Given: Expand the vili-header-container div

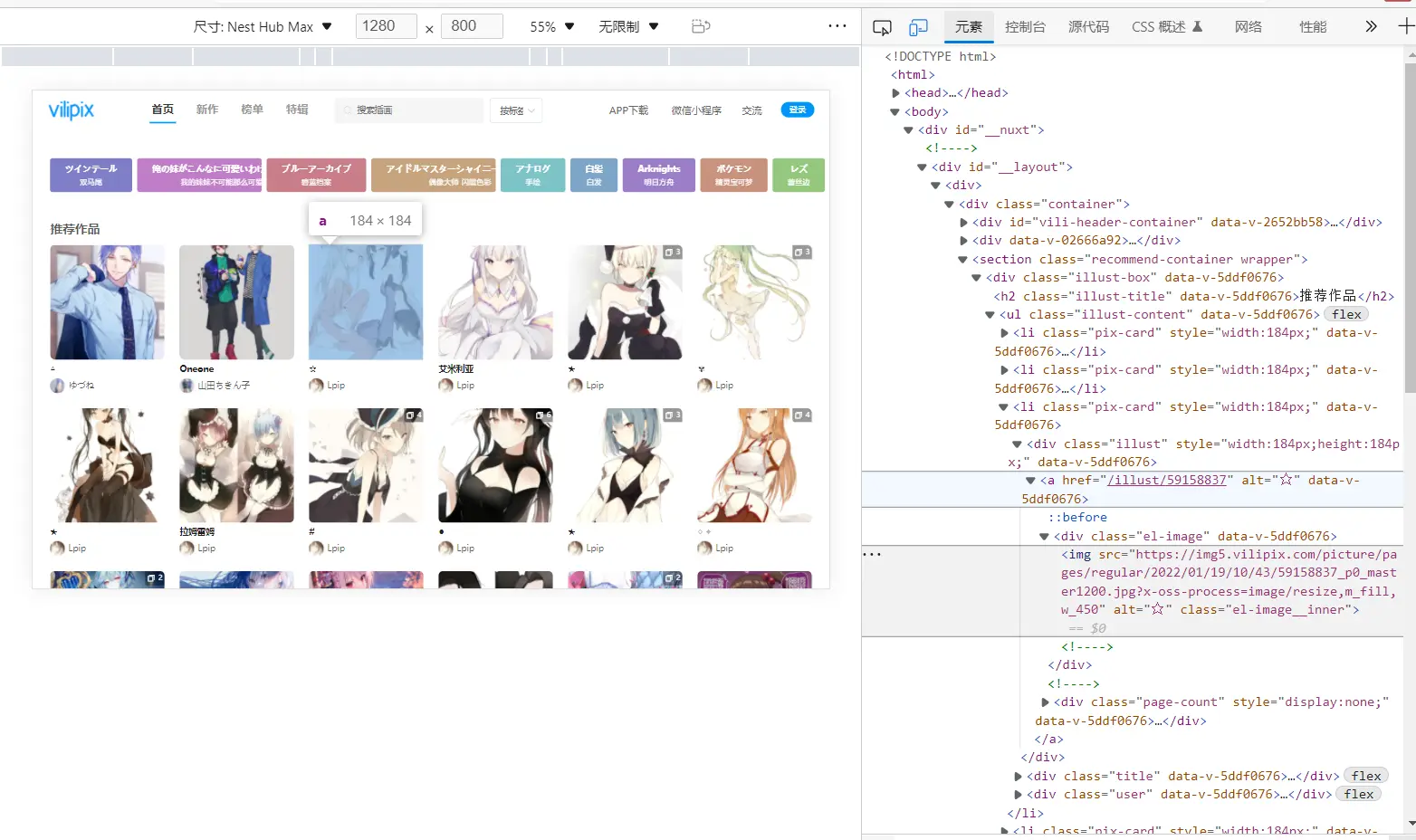Looking at the screenshot, I should point(963,223).
